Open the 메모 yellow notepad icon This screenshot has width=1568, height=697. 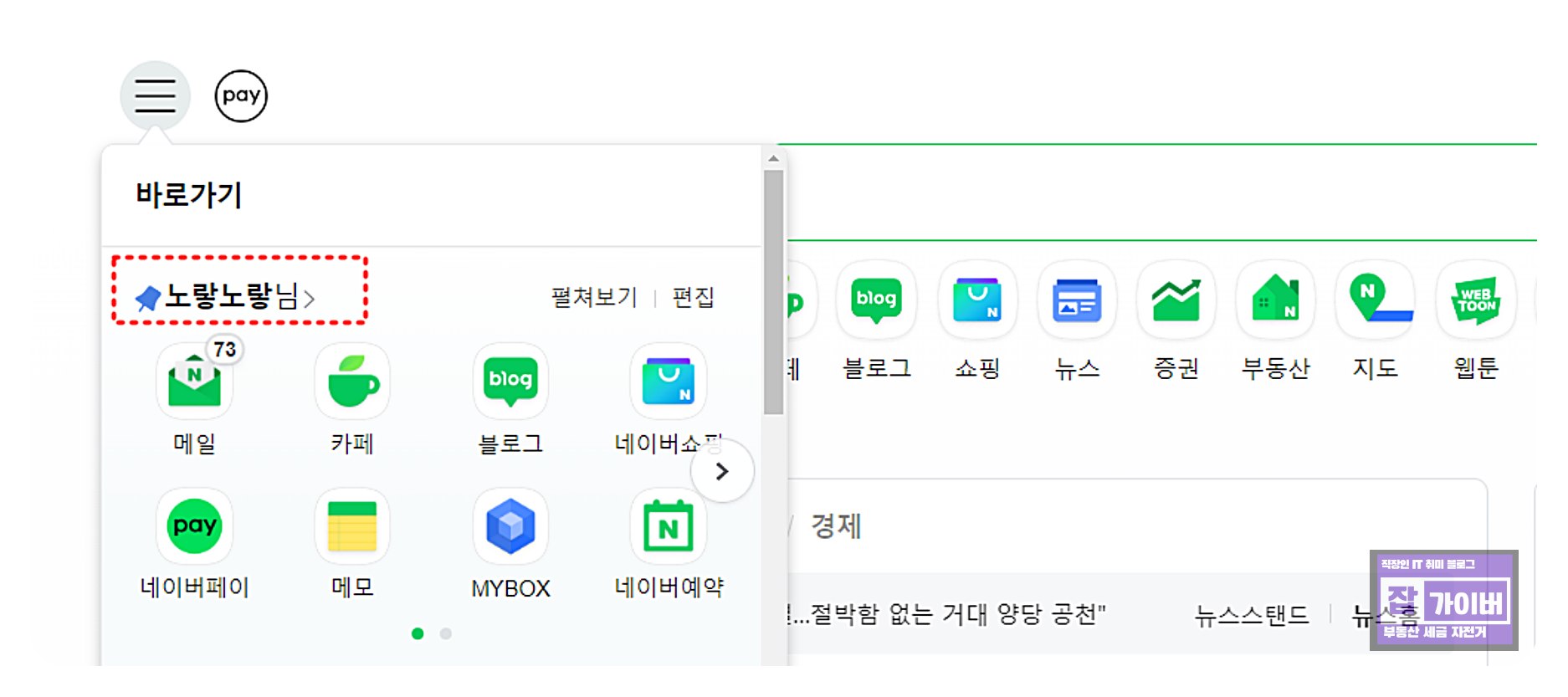352,525
